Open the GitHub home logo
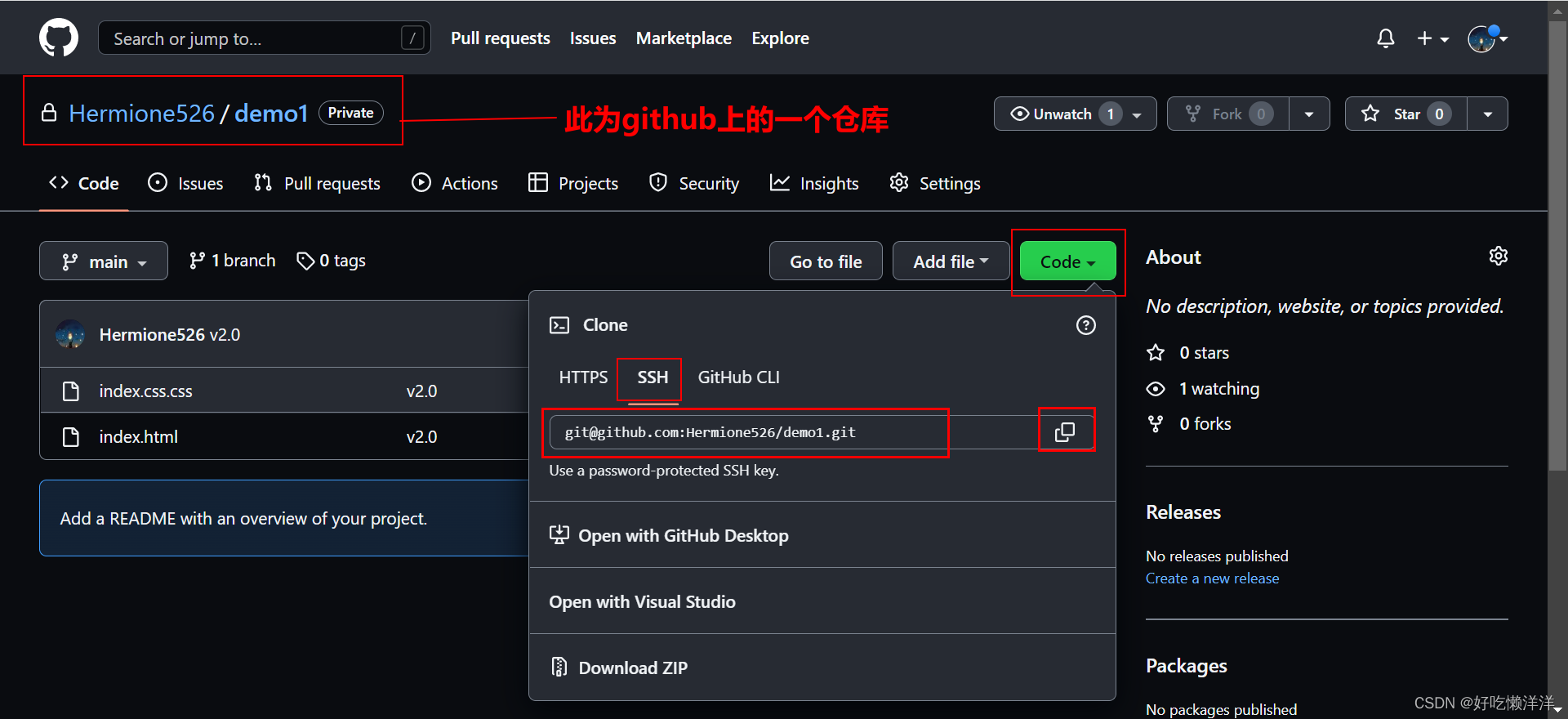This screenshot has height=719, width=1568. point(59,38)
